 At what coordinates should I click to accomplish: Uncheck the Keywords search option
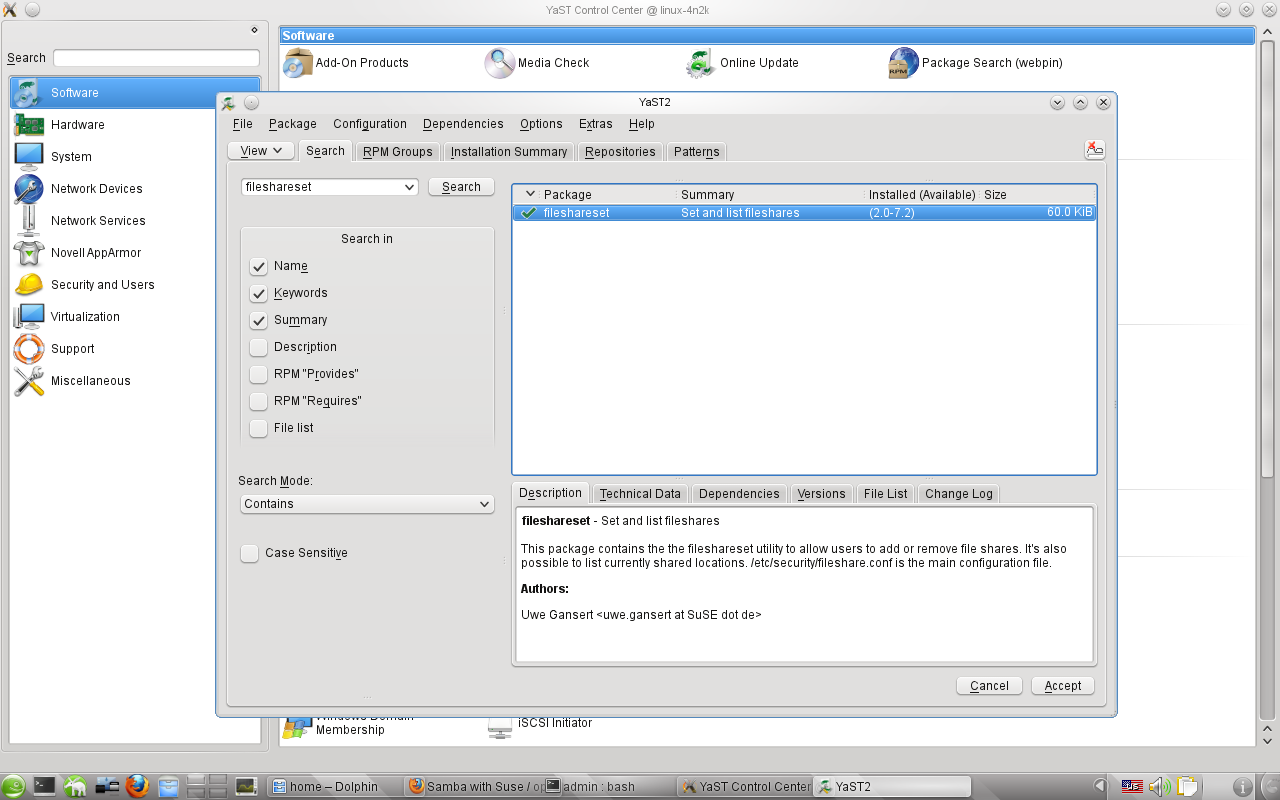point(259,294)
